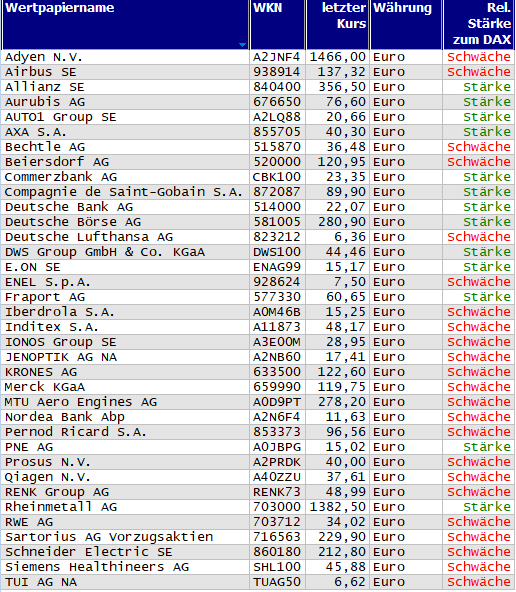
Task: Click Deutsche Bank AG name
Action: (69, 207)
